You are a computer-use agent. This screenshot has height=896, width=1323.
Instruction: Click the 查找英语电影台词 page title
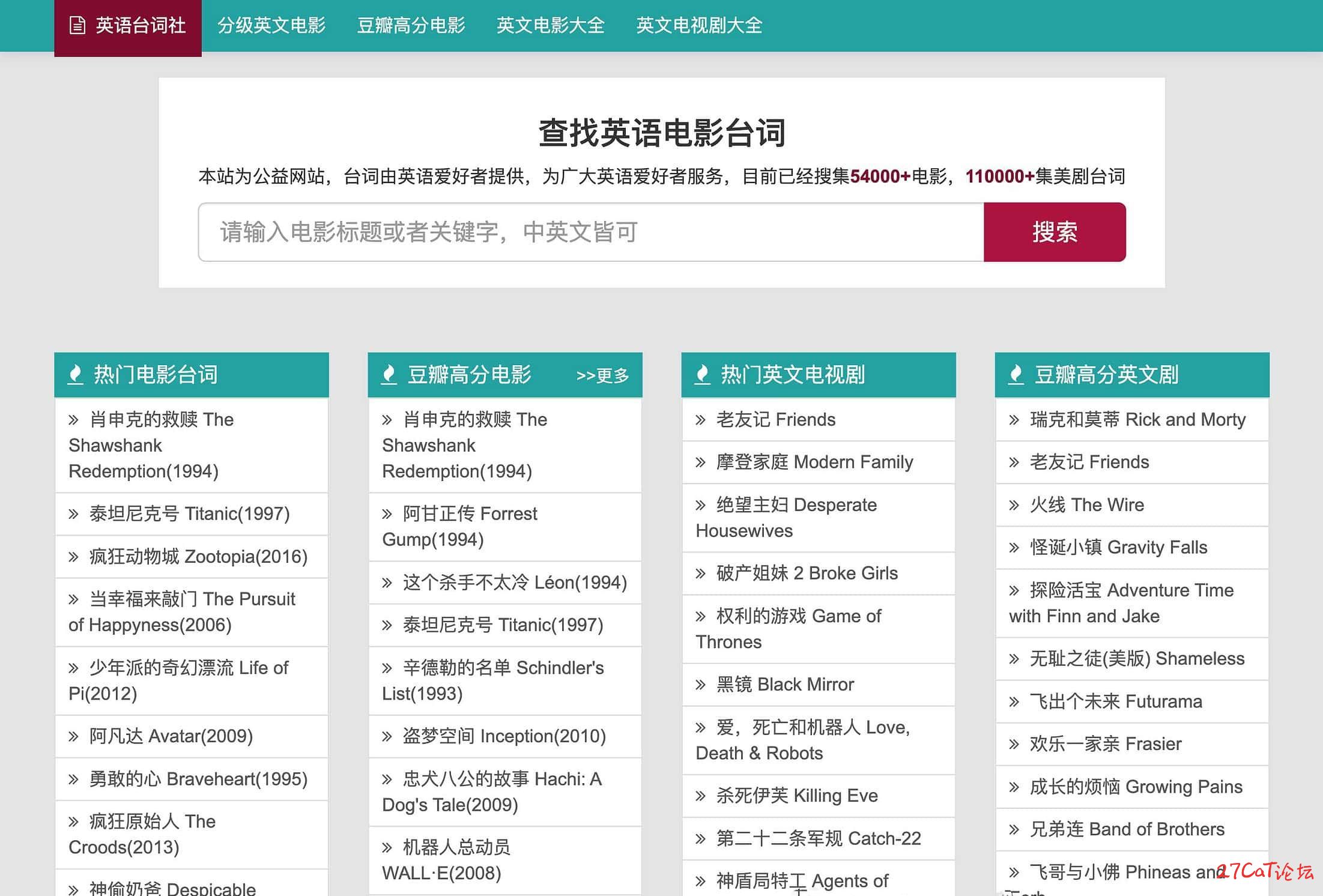(x=662, y=133)
